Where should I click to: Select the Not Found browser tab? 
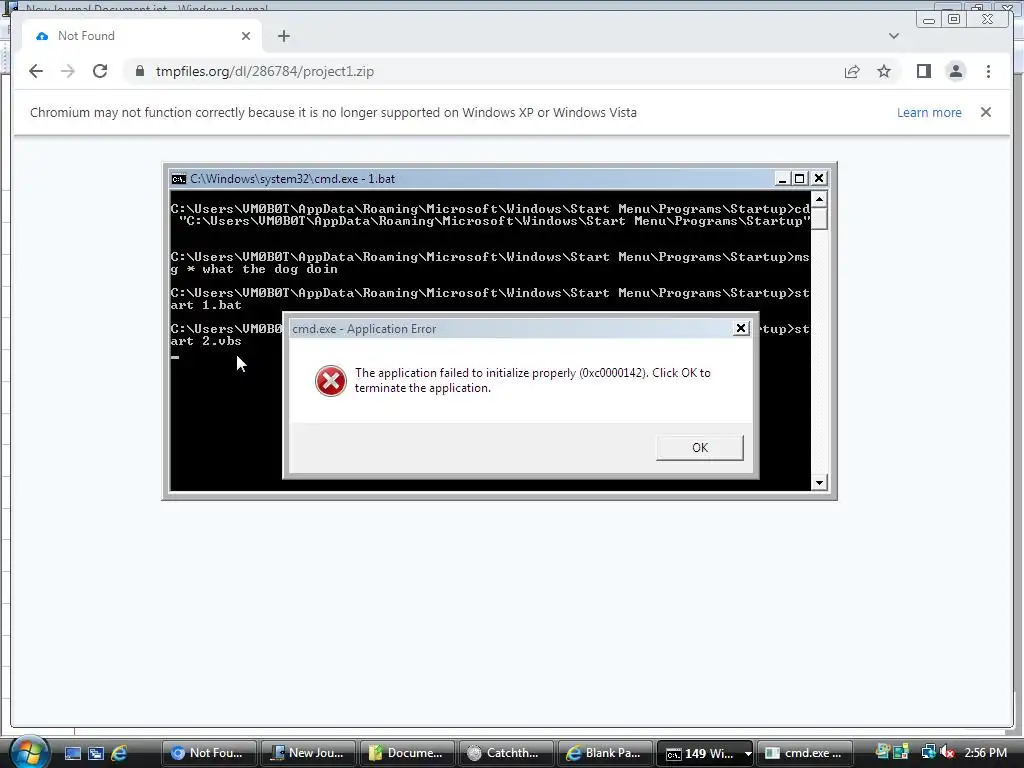(142, 36)
